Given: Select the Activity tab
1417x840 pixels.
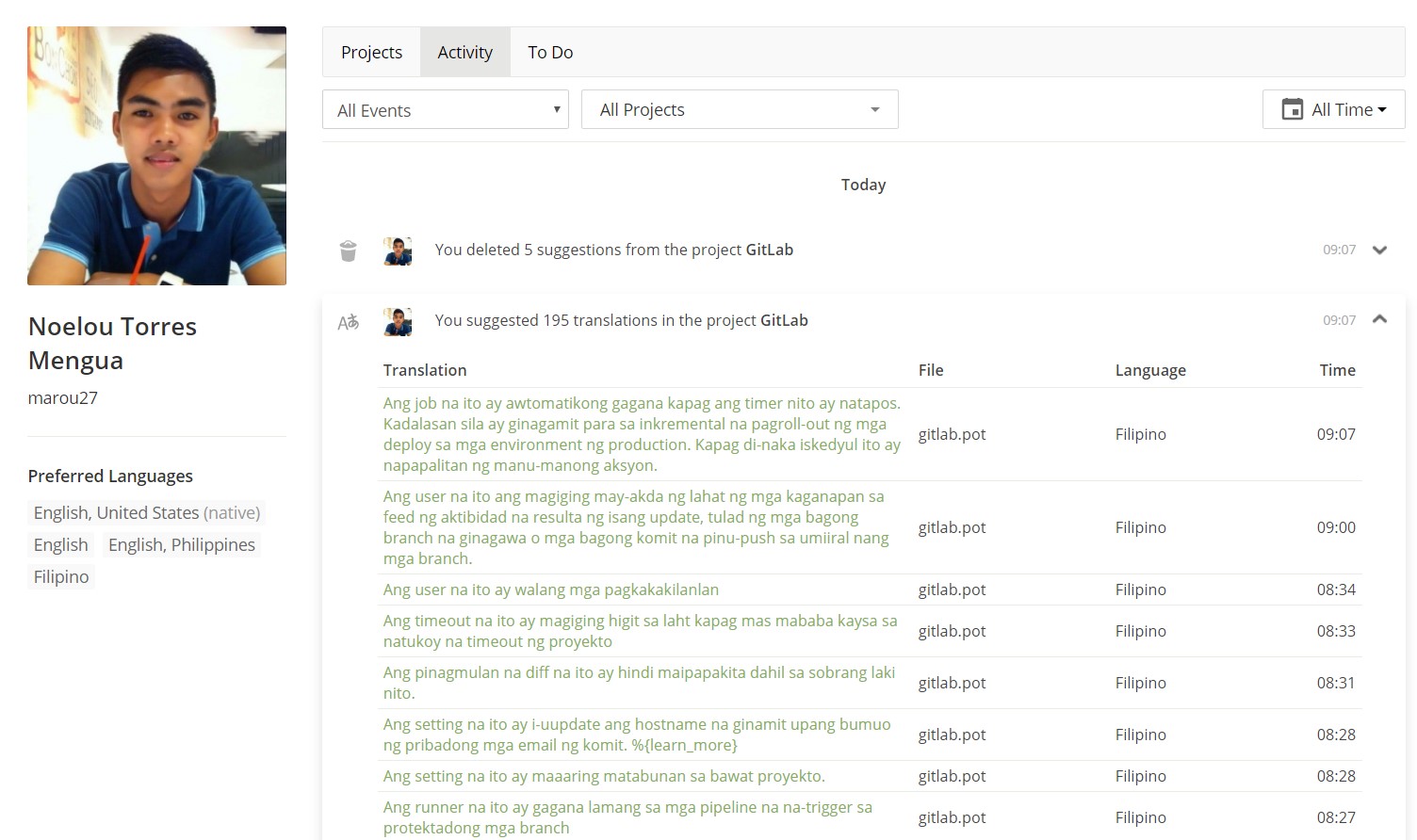Looking at the screenshot, I should pos(465,52).
